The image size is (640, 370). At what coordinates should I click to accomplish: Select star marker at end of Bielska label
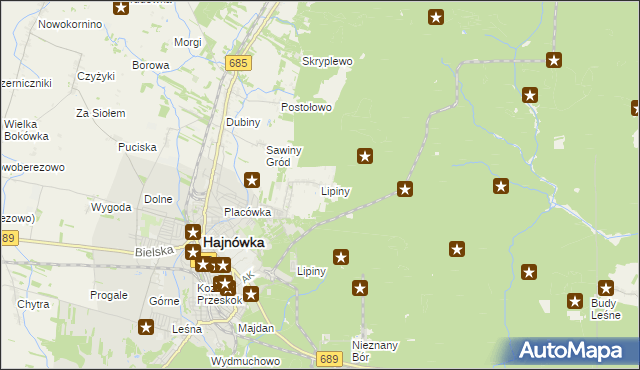(193, 252)
